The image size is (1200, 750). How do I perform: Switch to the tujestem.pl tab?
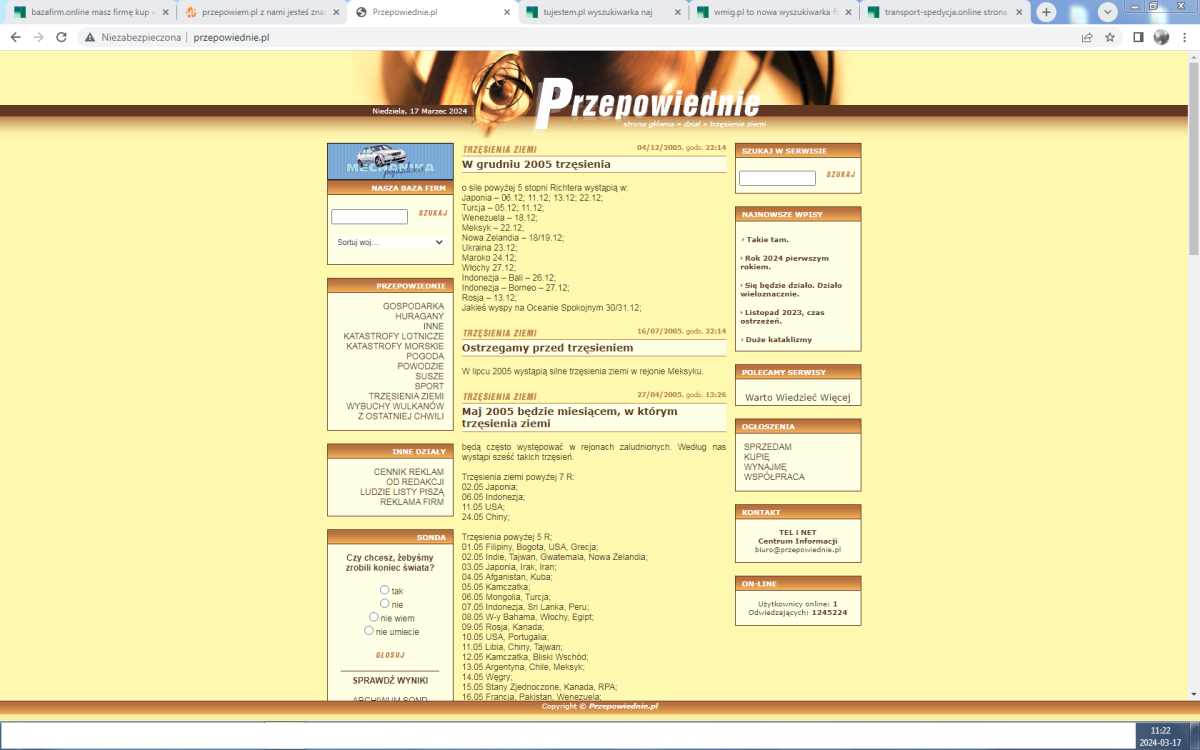600,12
